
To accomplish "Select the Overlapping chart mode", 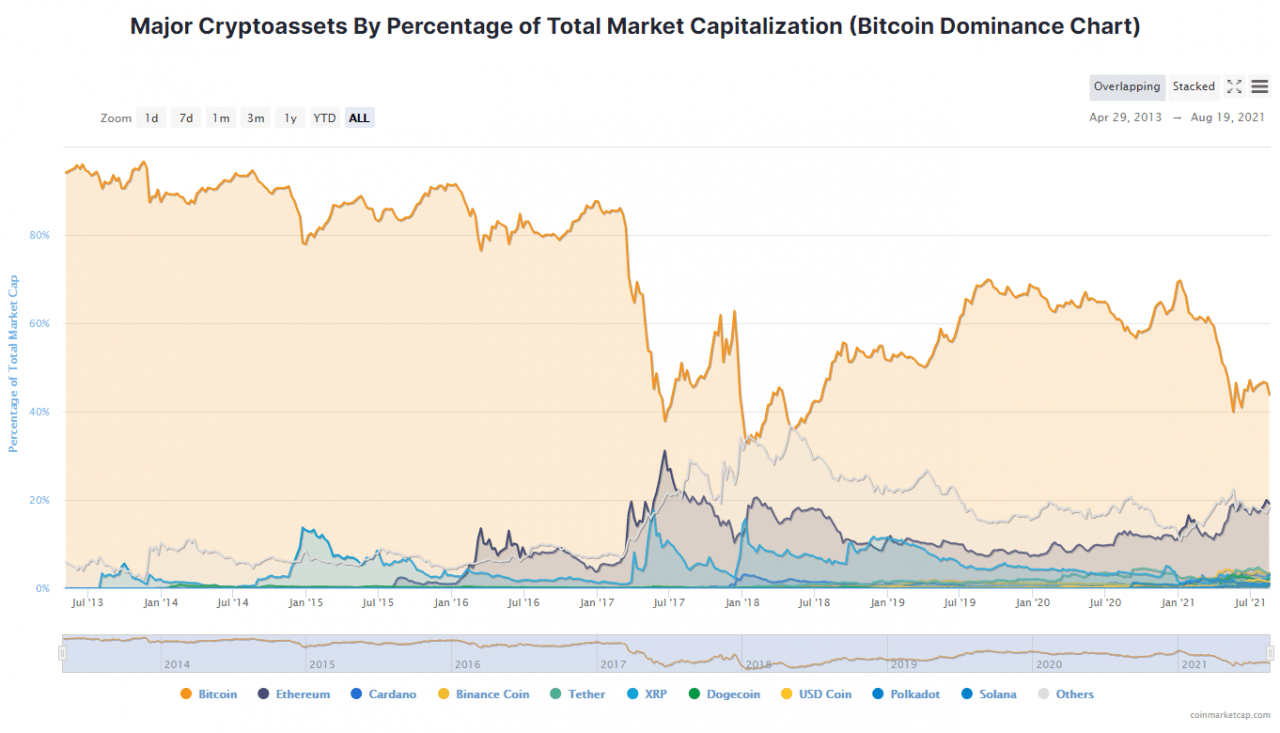I will click(x=1127, y=87).
